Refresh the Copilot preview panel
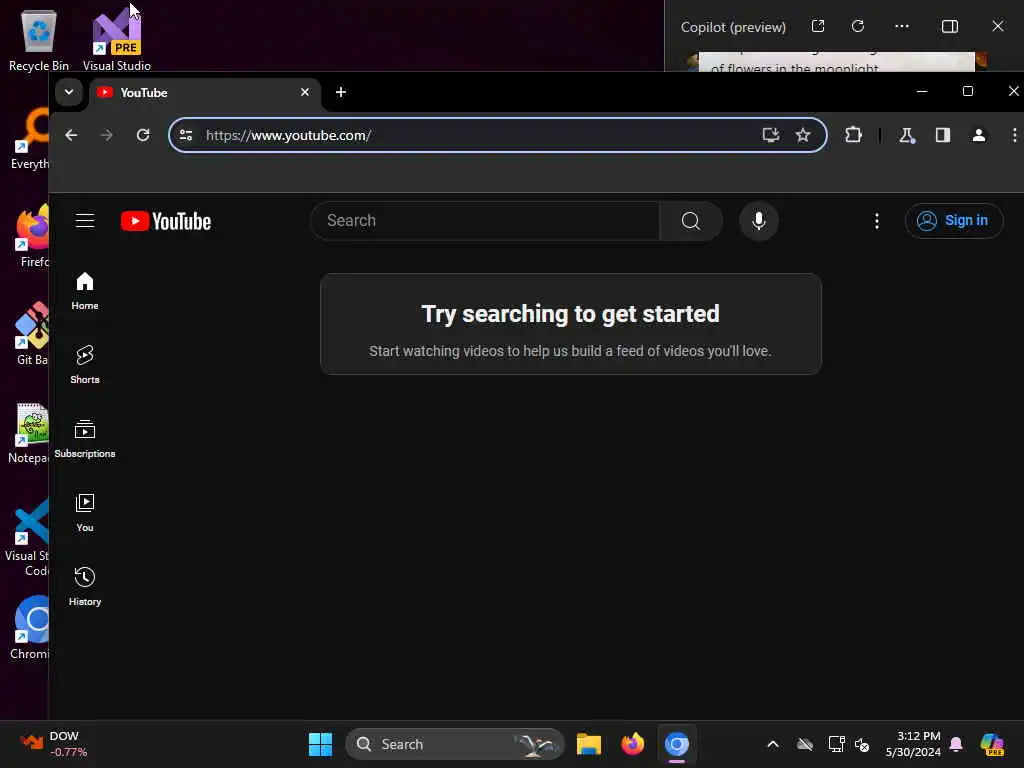Image resolution: width=1024 pixels, height=768 pixels. click(x=857, y=26)
